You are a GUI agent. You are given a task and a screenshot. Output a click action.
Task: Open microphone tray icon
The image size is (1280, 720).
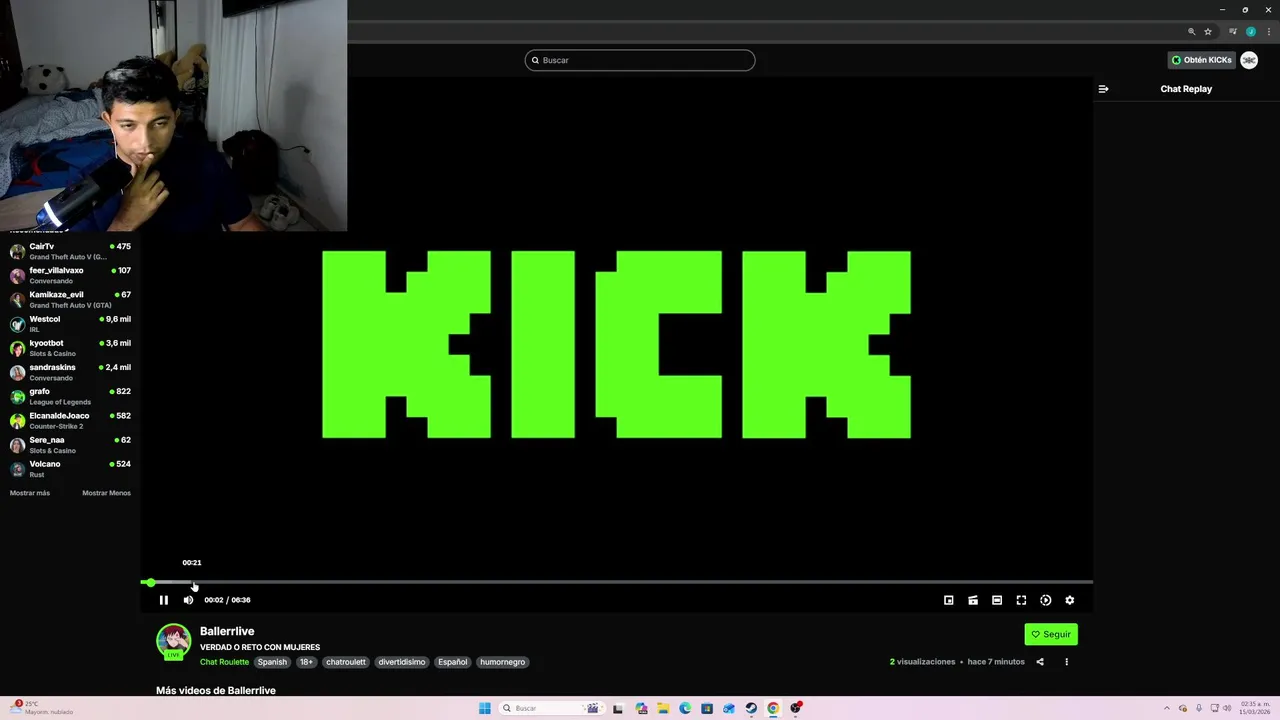[1199, 708]
